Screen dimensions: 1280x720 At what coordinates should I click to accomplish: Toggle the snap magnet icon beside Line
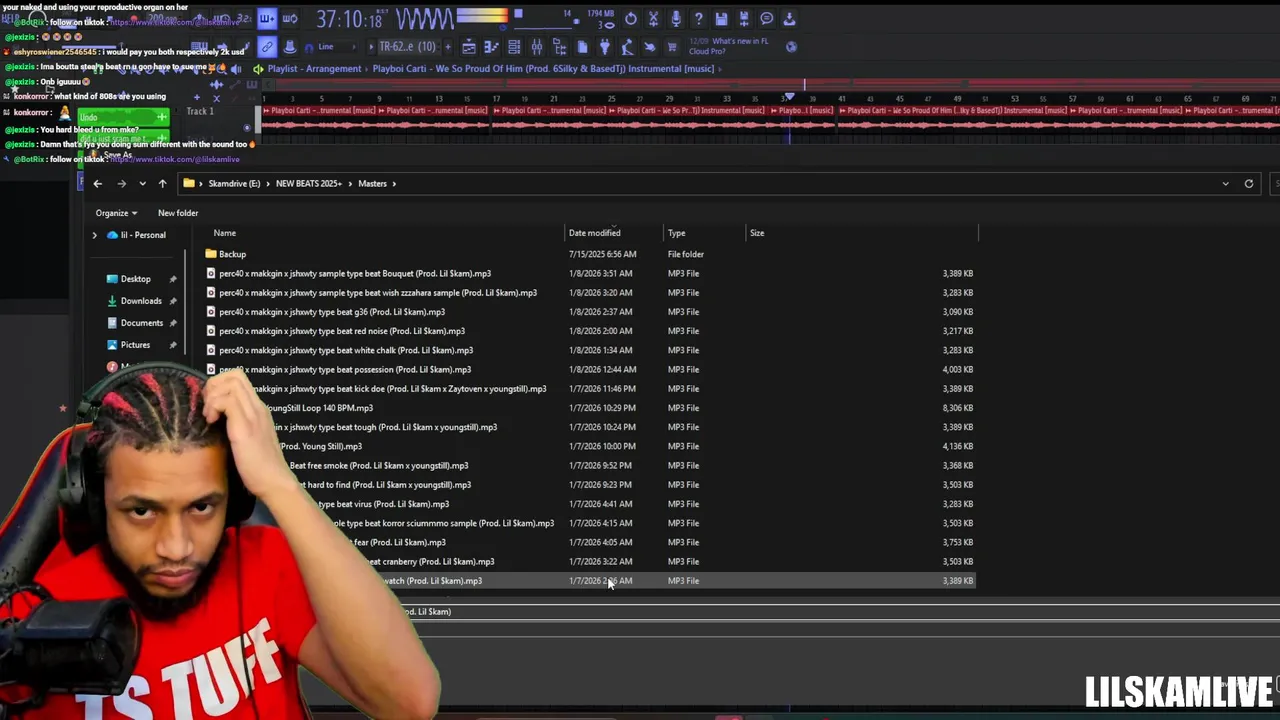coord(309,47)
